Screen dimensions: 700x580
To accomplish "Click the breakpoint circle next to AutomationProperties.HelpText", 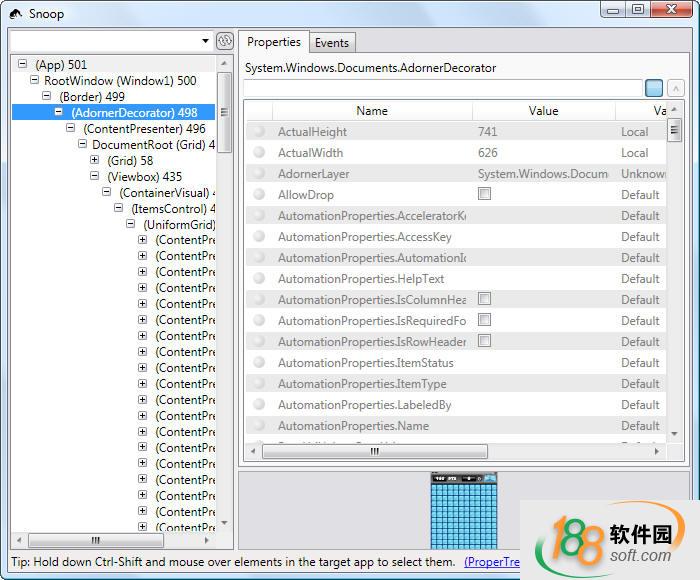I will point(259,279).
